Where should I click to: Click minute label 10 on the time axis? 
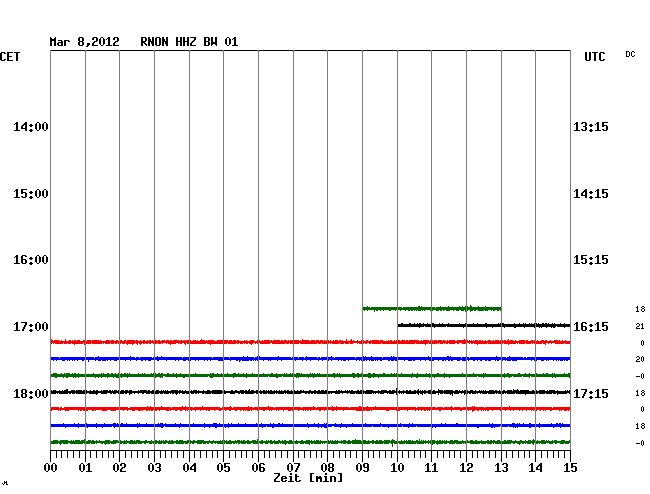[x=397, y=468]
